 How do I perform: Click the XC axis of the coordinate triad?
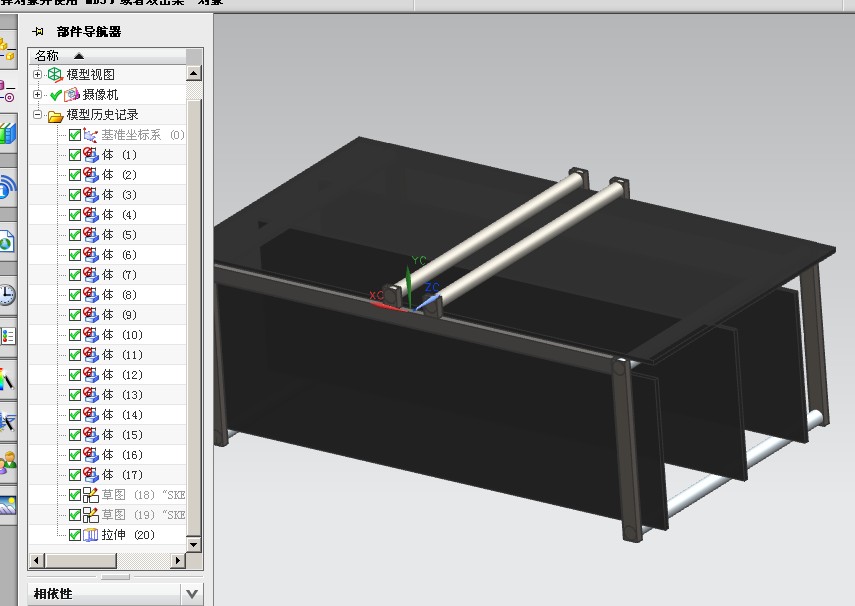[388, 306]
